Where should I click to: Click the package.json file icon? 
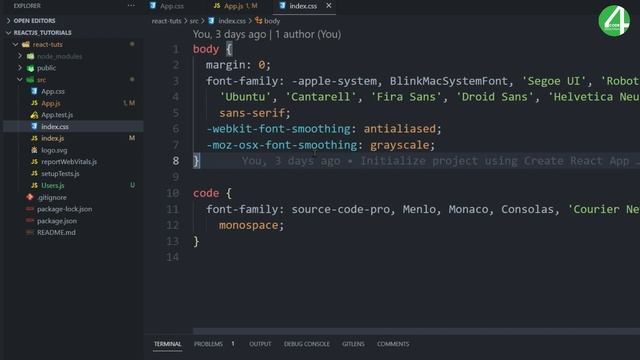[x=30, y=221]
